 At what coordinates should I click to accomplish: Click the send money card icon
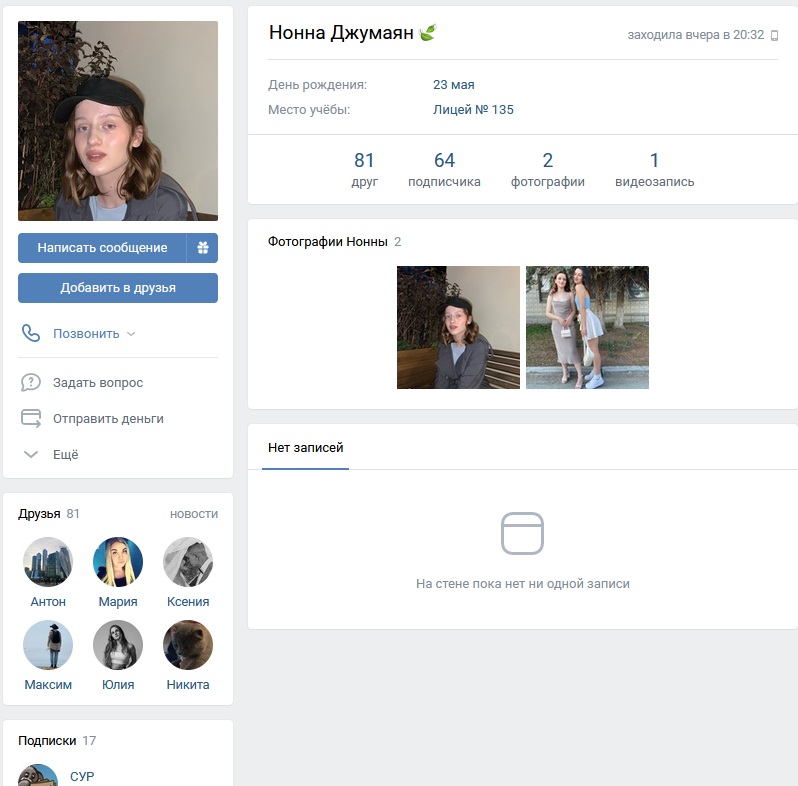tap(31, 418)
